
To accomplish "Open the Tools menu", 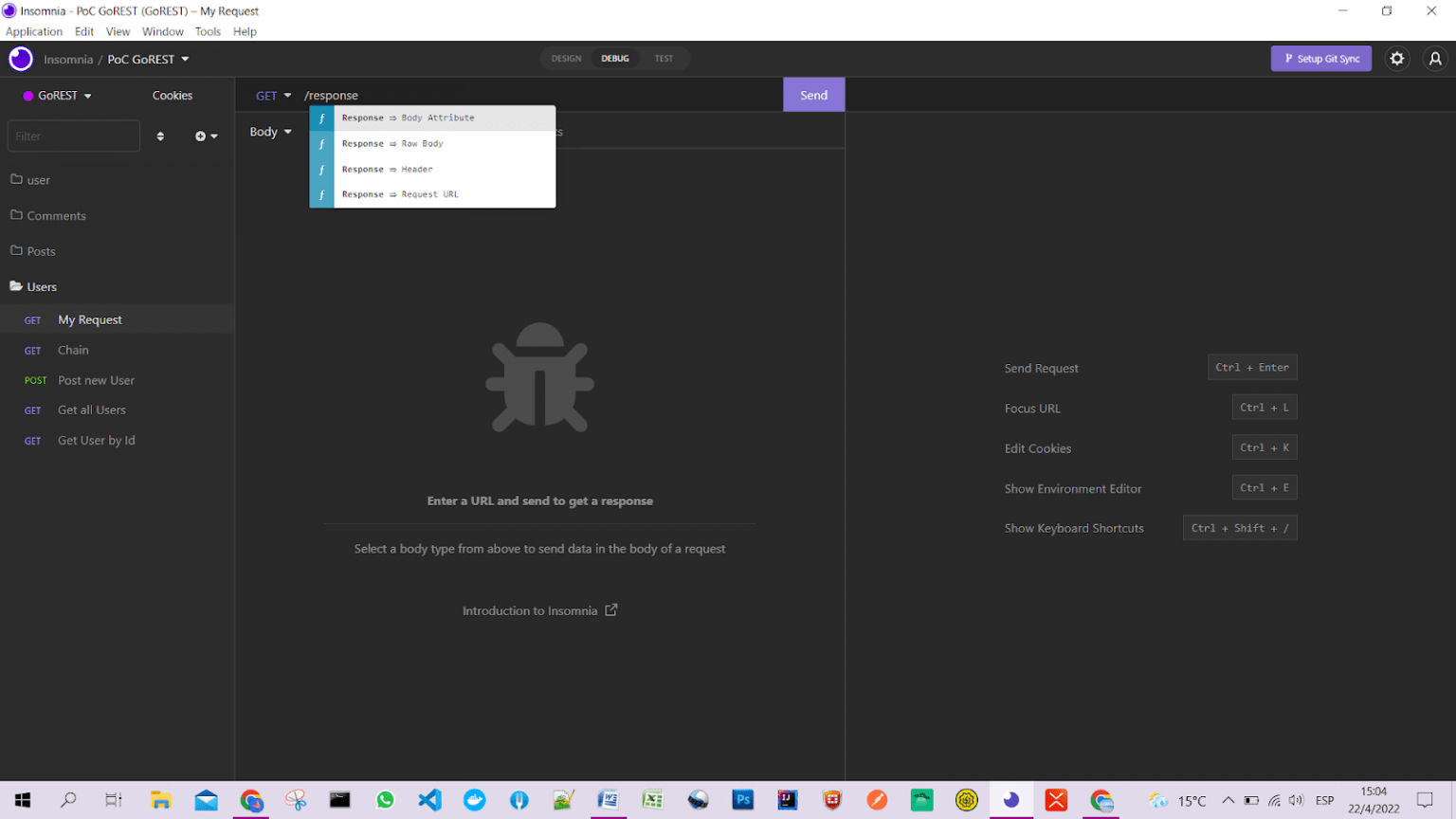I will pos(208,31).
